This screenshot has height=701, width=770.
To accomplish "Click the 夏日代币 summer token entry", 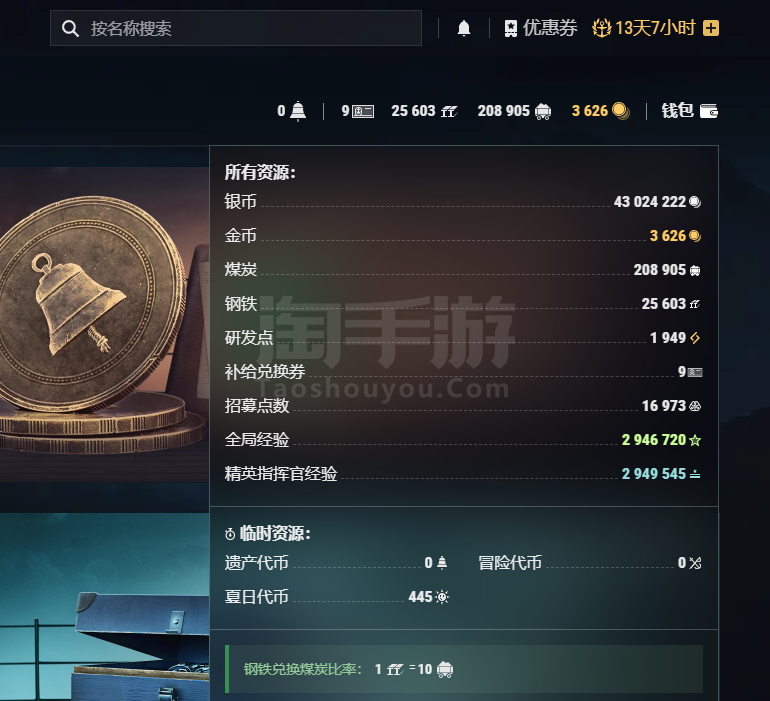I will click(x=336, y=597).
